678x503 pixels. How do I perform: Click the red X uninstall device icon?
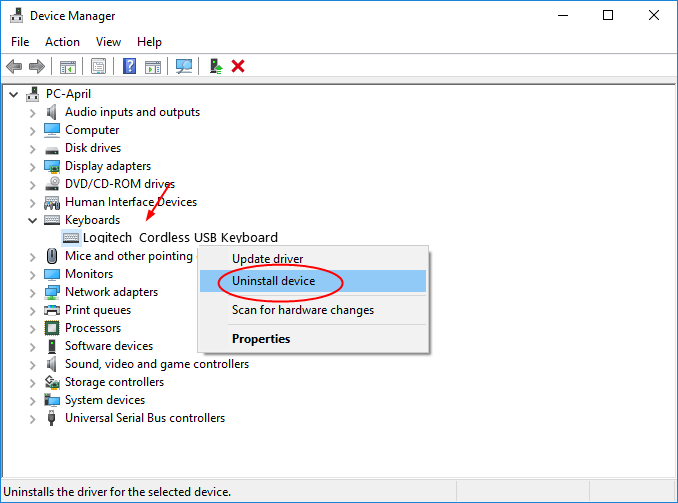coord(238,67)
